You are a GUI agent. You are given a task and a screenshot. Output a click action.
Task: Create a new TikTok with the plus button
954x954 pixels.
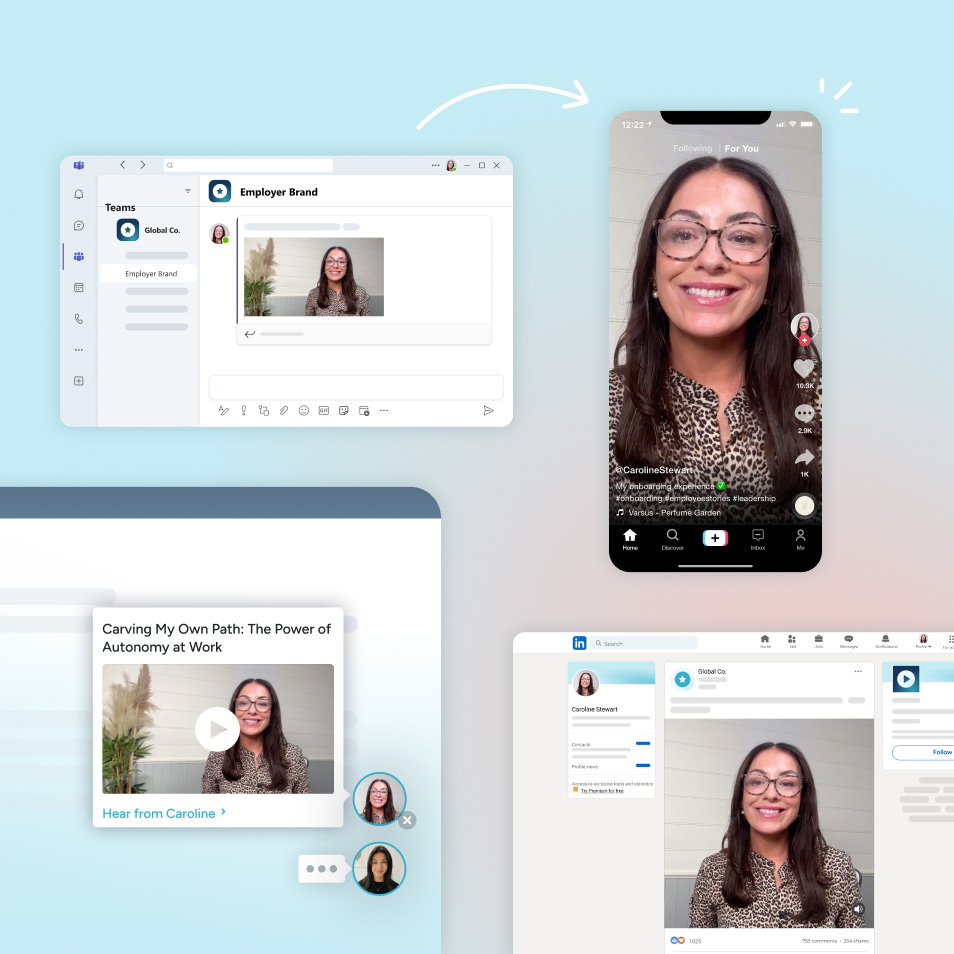(715, 537)
